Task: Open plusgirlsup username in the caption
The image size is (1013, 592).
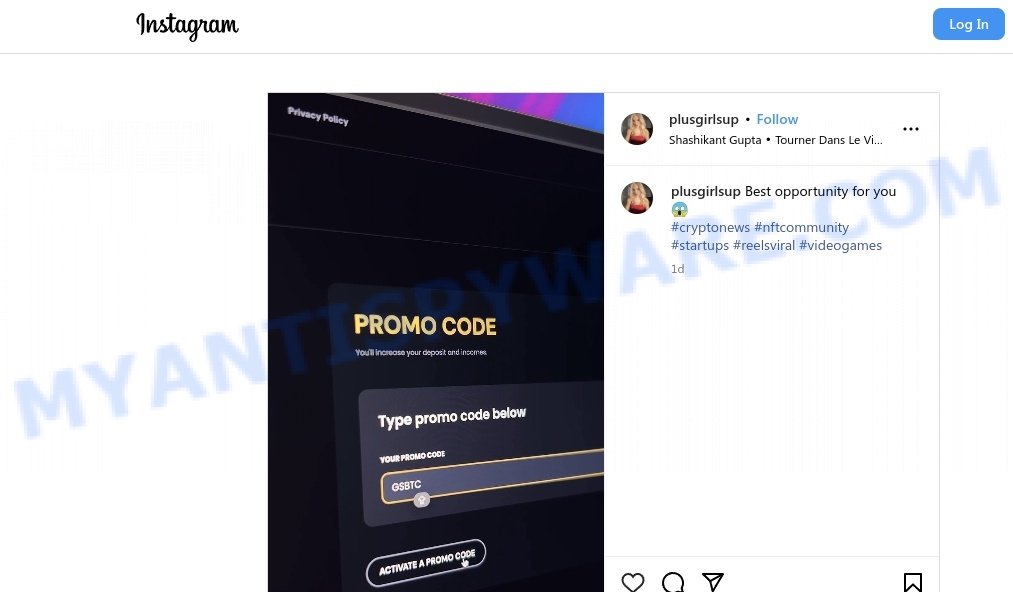Action: (705, 191)
